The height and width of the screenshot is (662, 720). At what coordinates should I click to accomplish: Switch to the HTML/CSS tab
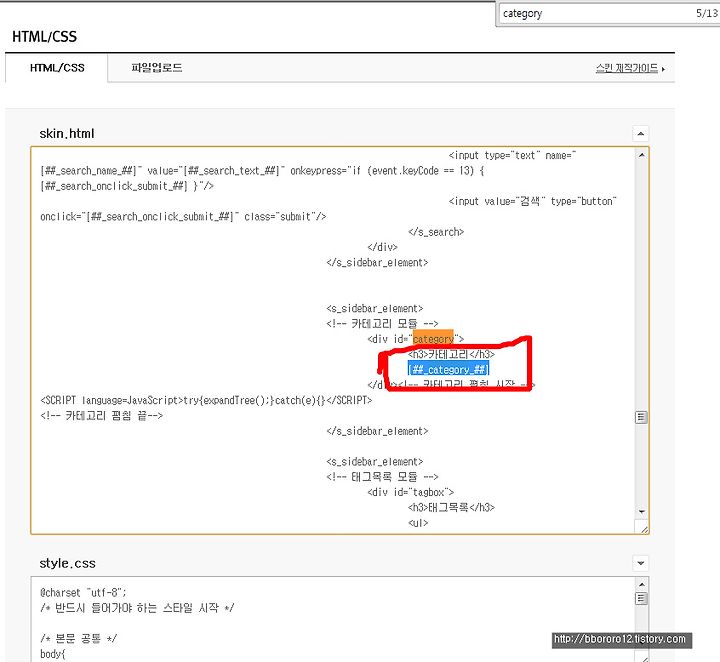[x=56, y=68]
